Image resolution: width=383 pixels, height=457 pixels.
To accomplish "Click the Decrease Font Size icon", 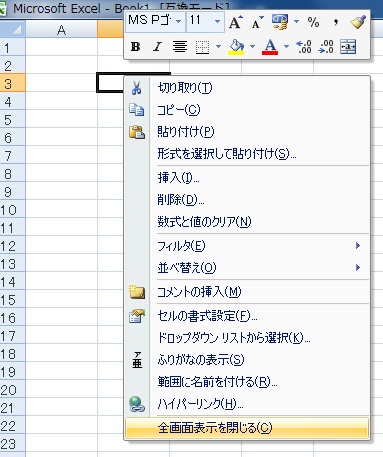I will (x=257, y=22).
